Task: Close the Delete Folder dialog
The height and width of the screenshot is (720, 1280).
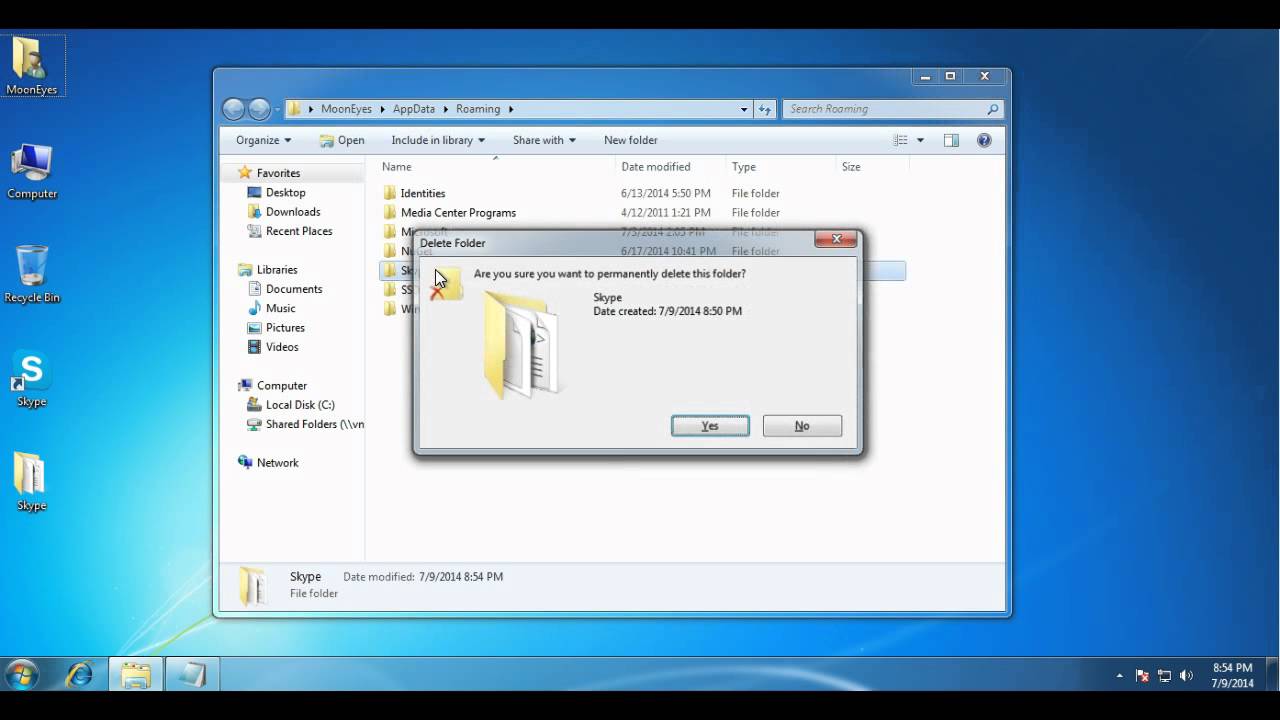Action: click(836, 239)
